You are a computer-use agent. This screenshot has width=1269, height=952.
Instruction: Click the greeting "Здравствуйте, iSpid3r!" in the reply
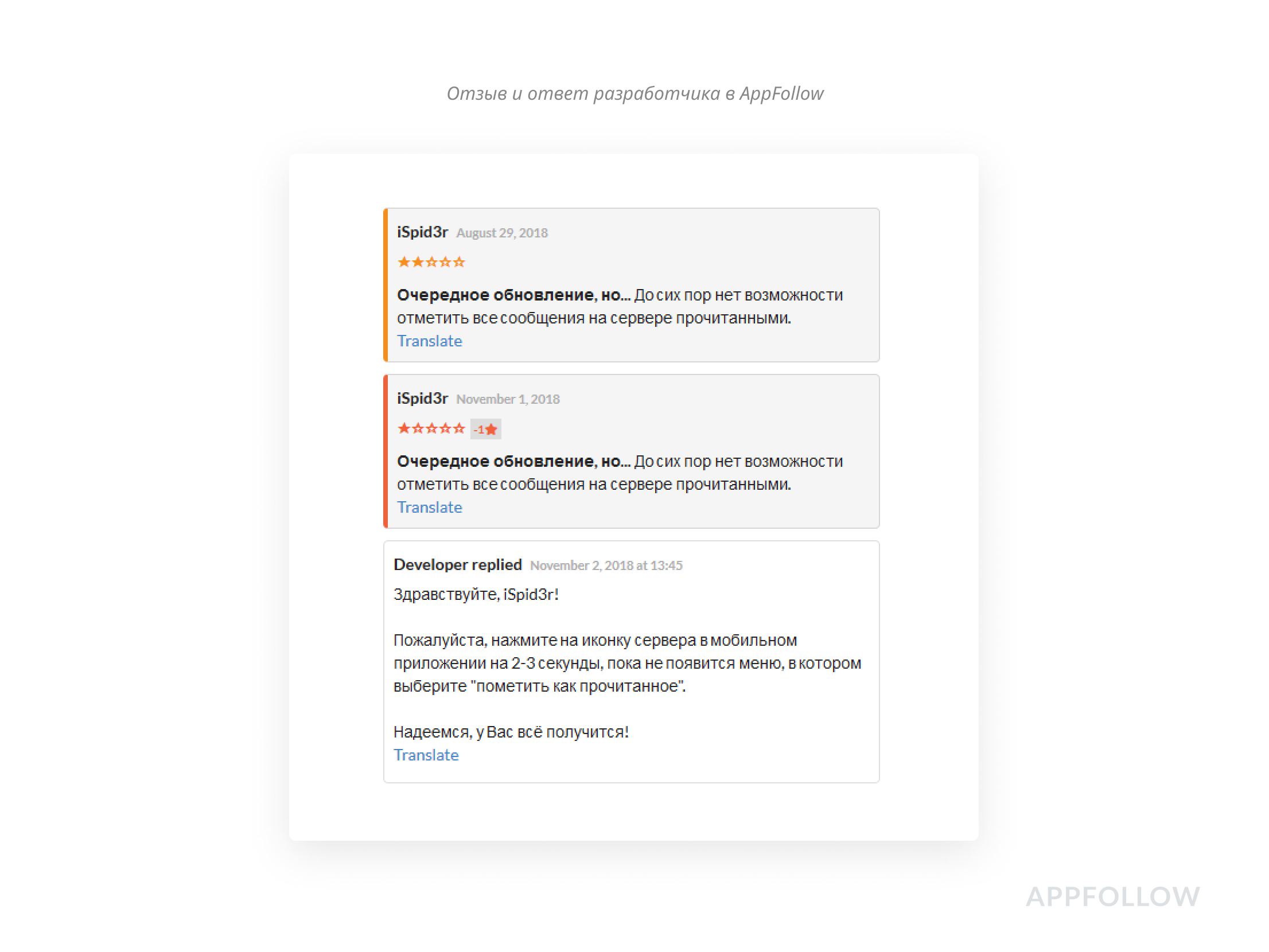pos(476,595)
